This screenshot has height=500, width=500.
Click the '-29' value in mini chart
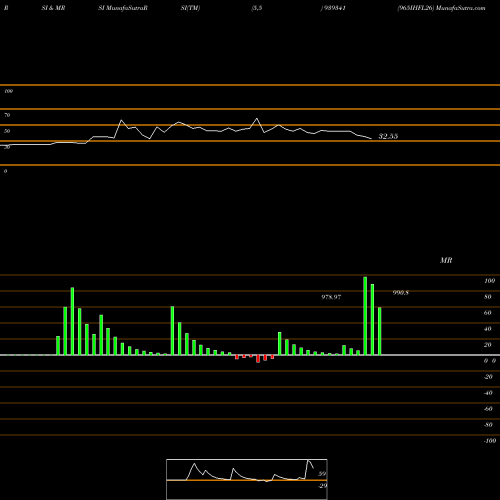click(x=322, y=486)
